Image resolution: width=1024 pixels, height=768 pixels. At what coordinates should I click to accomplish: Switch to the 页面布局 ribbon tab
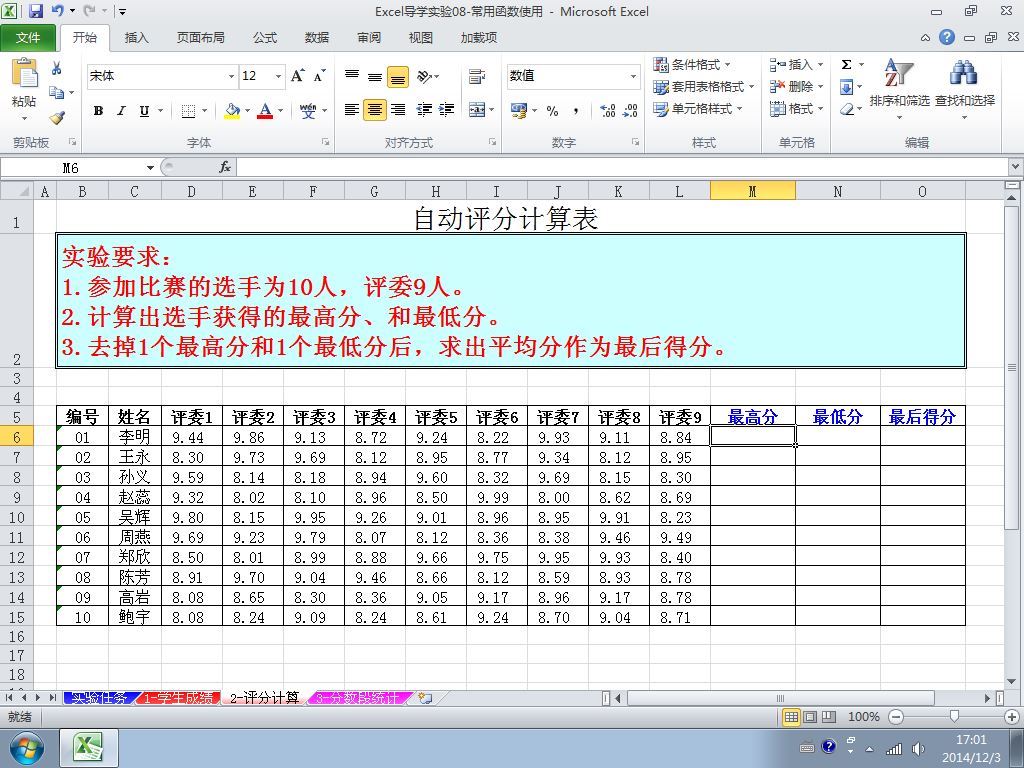pos(200,38)
